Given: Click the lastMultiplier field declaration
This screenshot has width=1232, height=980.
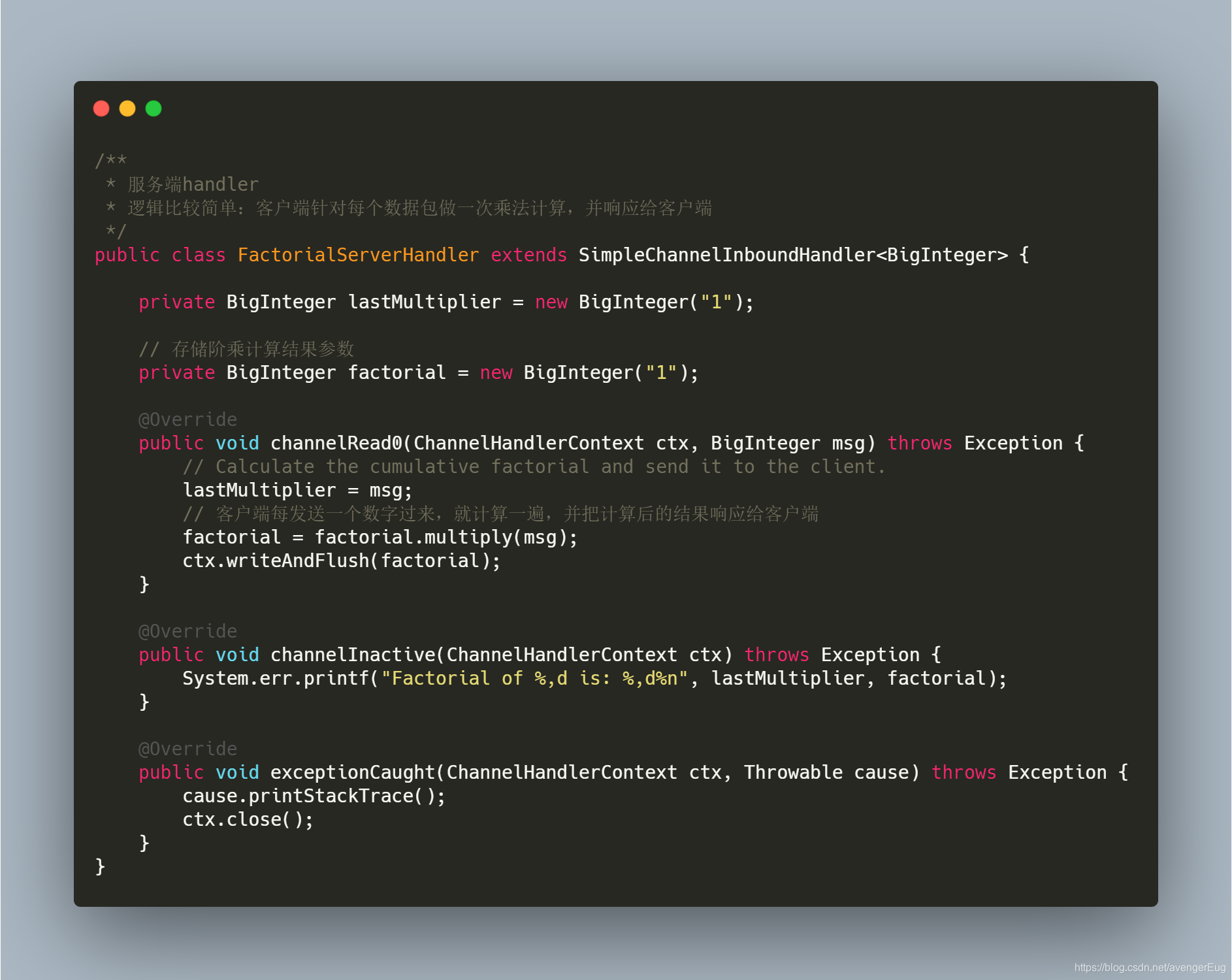Looking at the screenshot, I should click(446, 302).
